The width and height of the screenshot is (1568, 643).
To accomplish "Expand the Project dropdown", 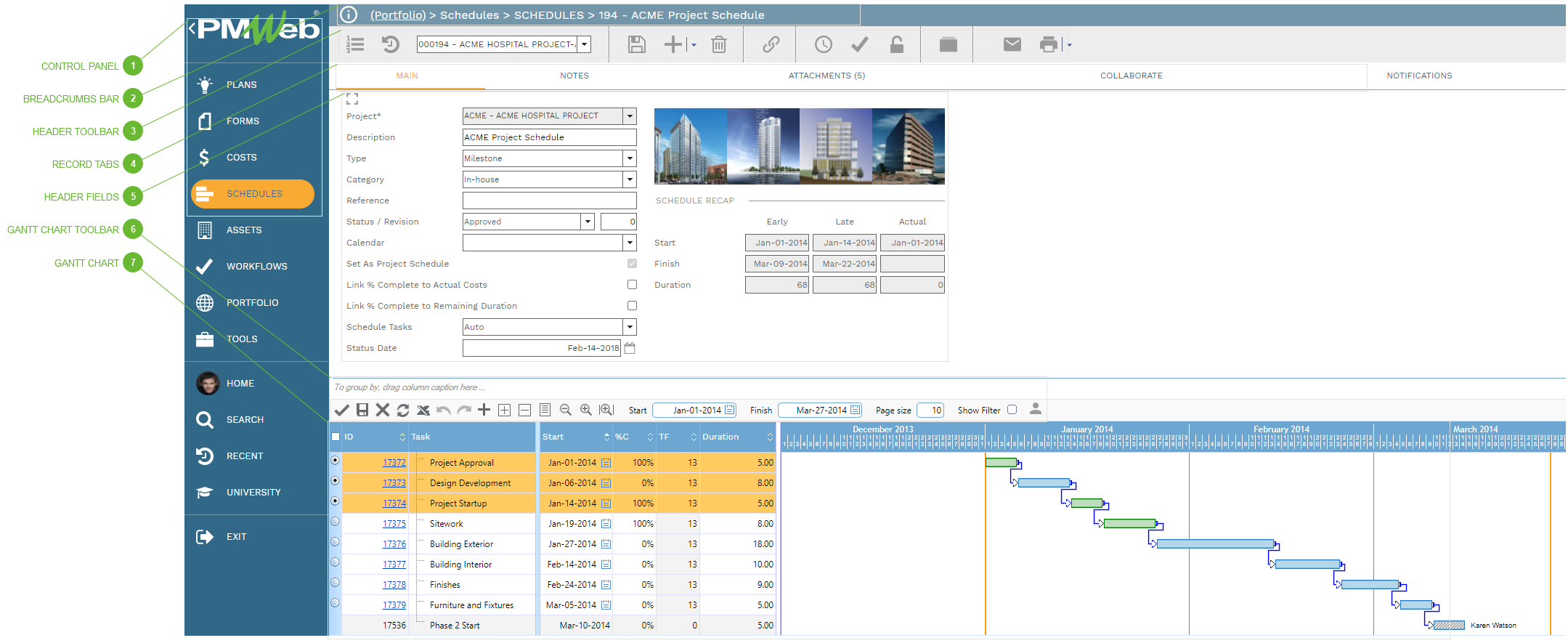I will point(630,116).
